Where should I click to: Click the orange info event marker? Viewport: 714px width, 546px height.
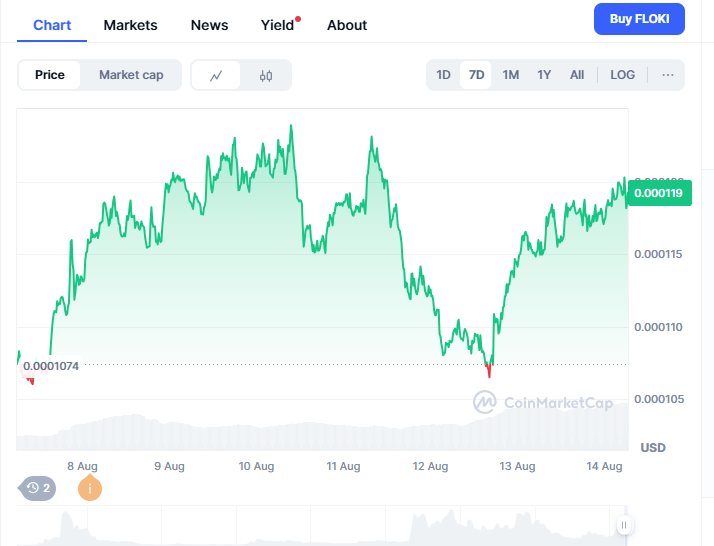coord(90,488)
